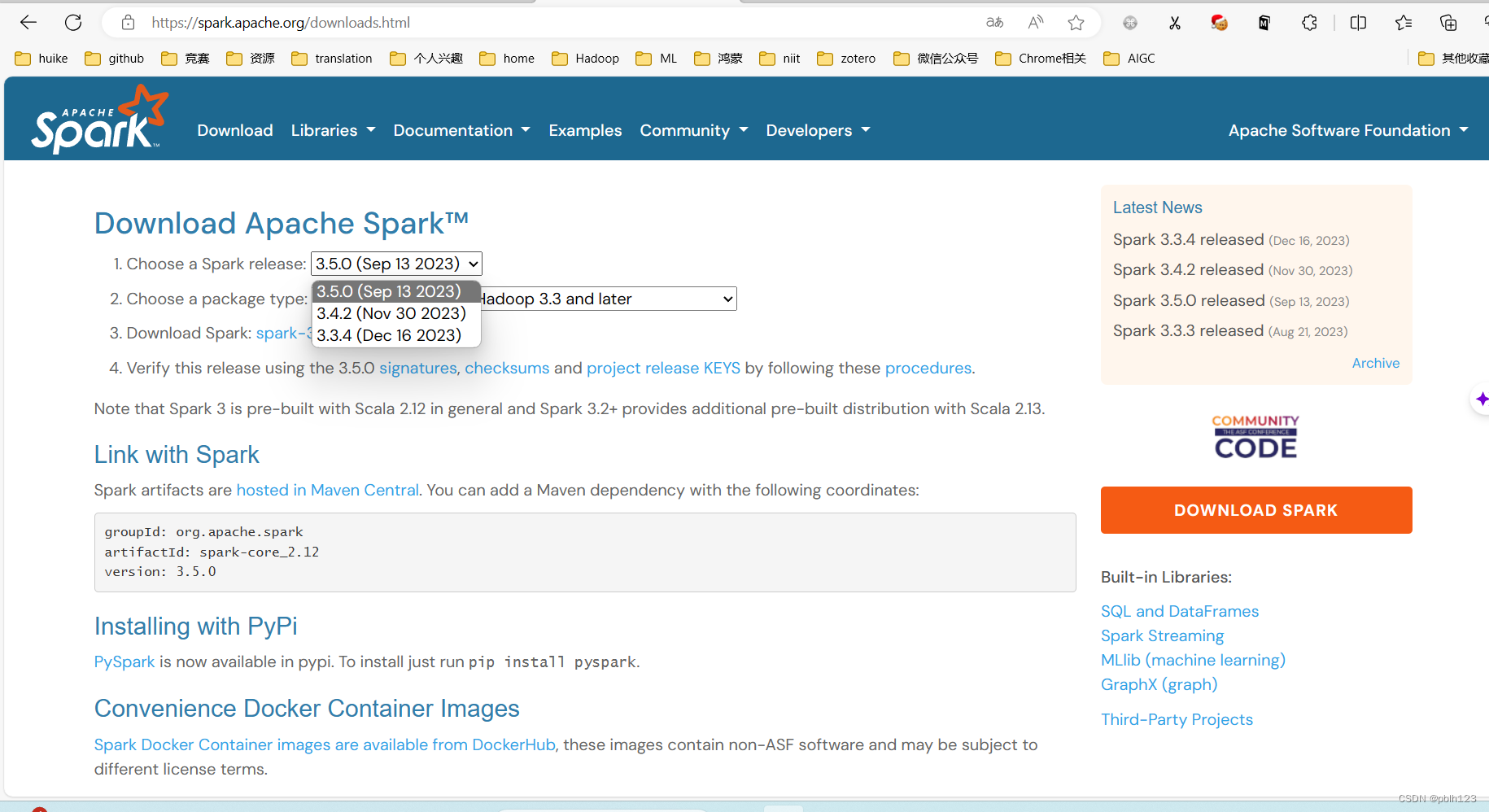Open the news Archive link

click(1376, 363)
